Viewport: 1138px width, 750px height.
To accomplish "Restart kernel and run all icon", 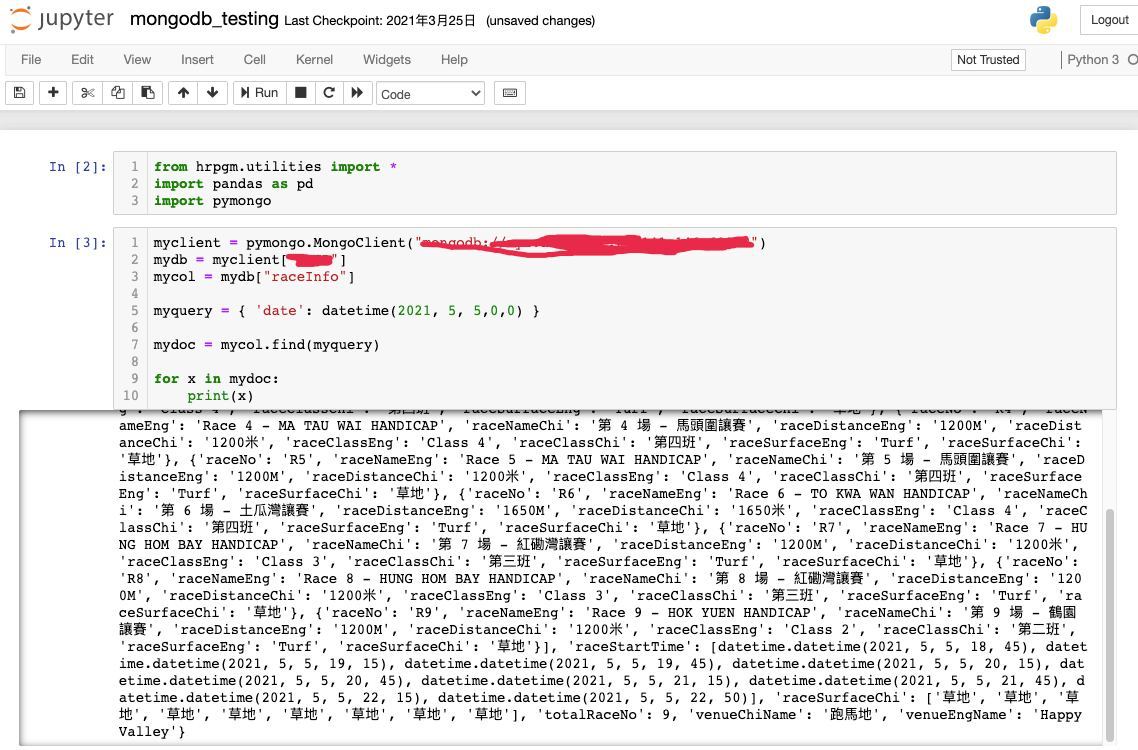I will pyautogui.click(x=356, y=93).
